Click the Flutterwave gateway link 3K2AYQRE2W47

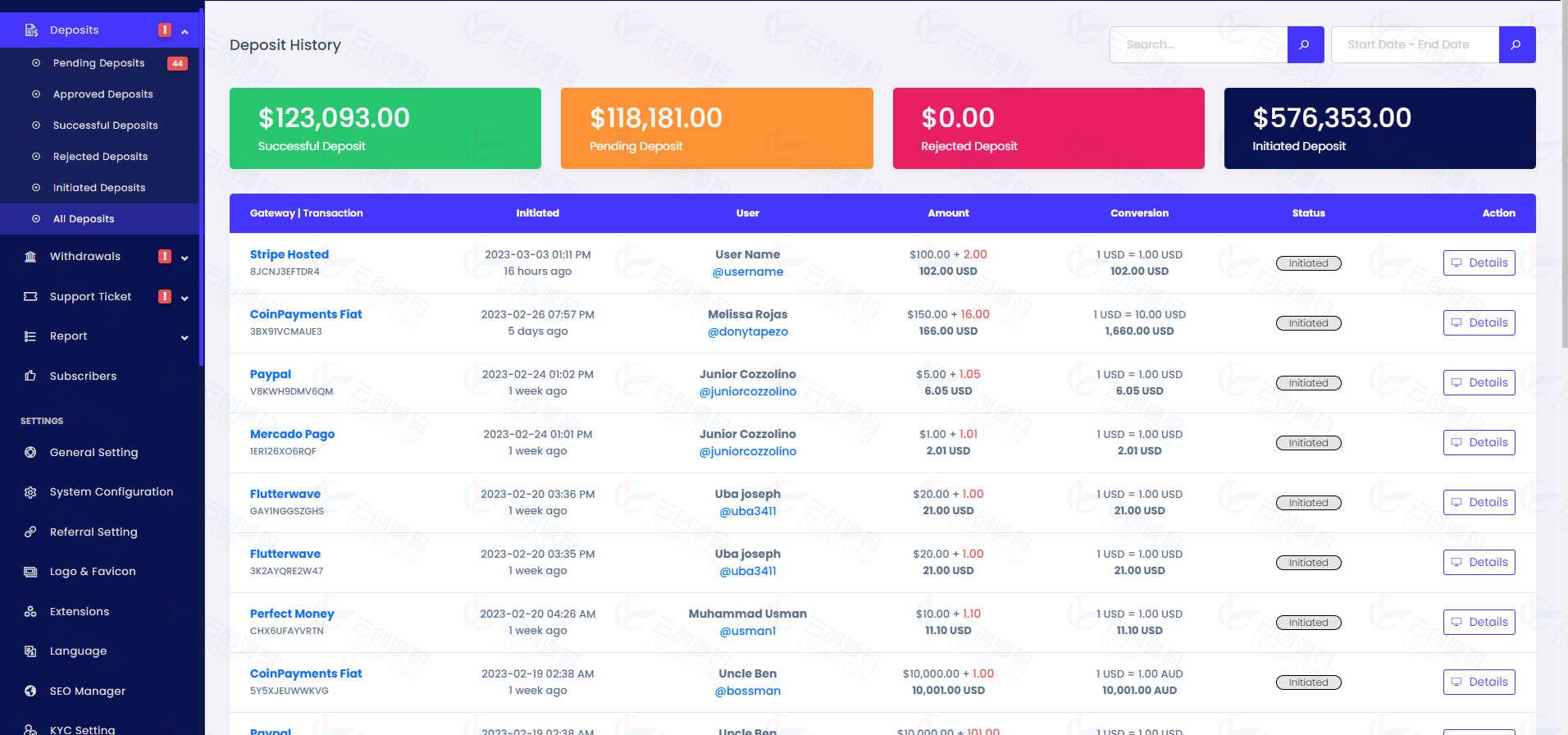tap(285, 554)
